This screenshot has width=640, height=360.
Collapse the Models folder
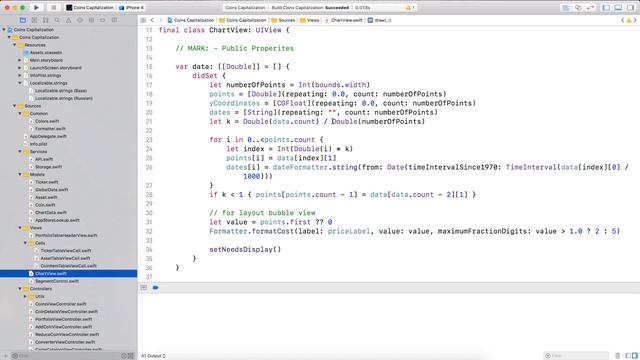[20, 174]
